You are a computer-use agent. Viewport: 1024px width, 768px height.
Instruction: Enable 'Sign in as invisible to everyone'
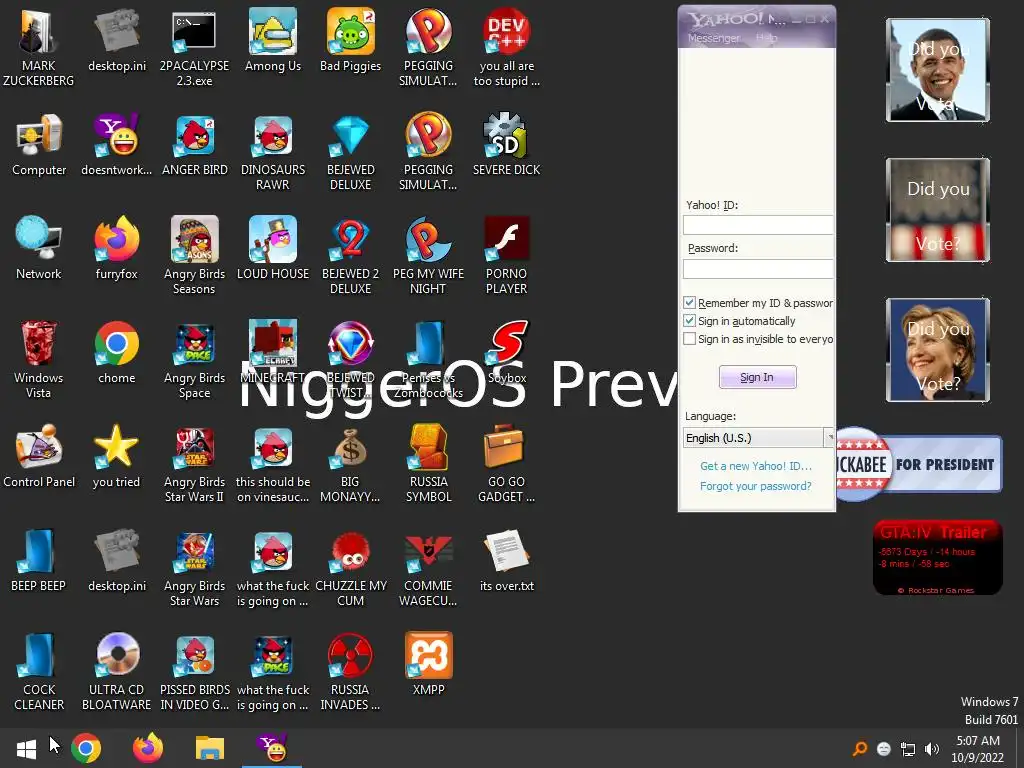[689, 339]
